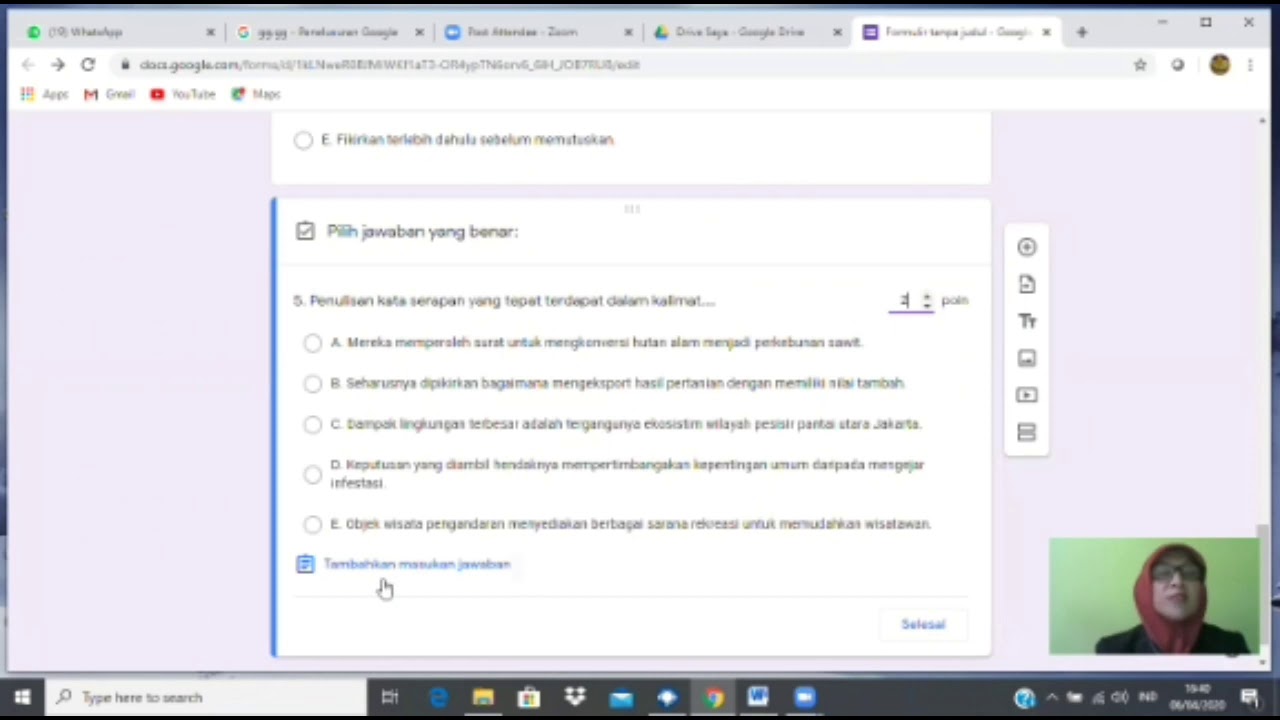
Task: Reload the page in Chrome
Action: pyautogui.click(x=88, y=64)
